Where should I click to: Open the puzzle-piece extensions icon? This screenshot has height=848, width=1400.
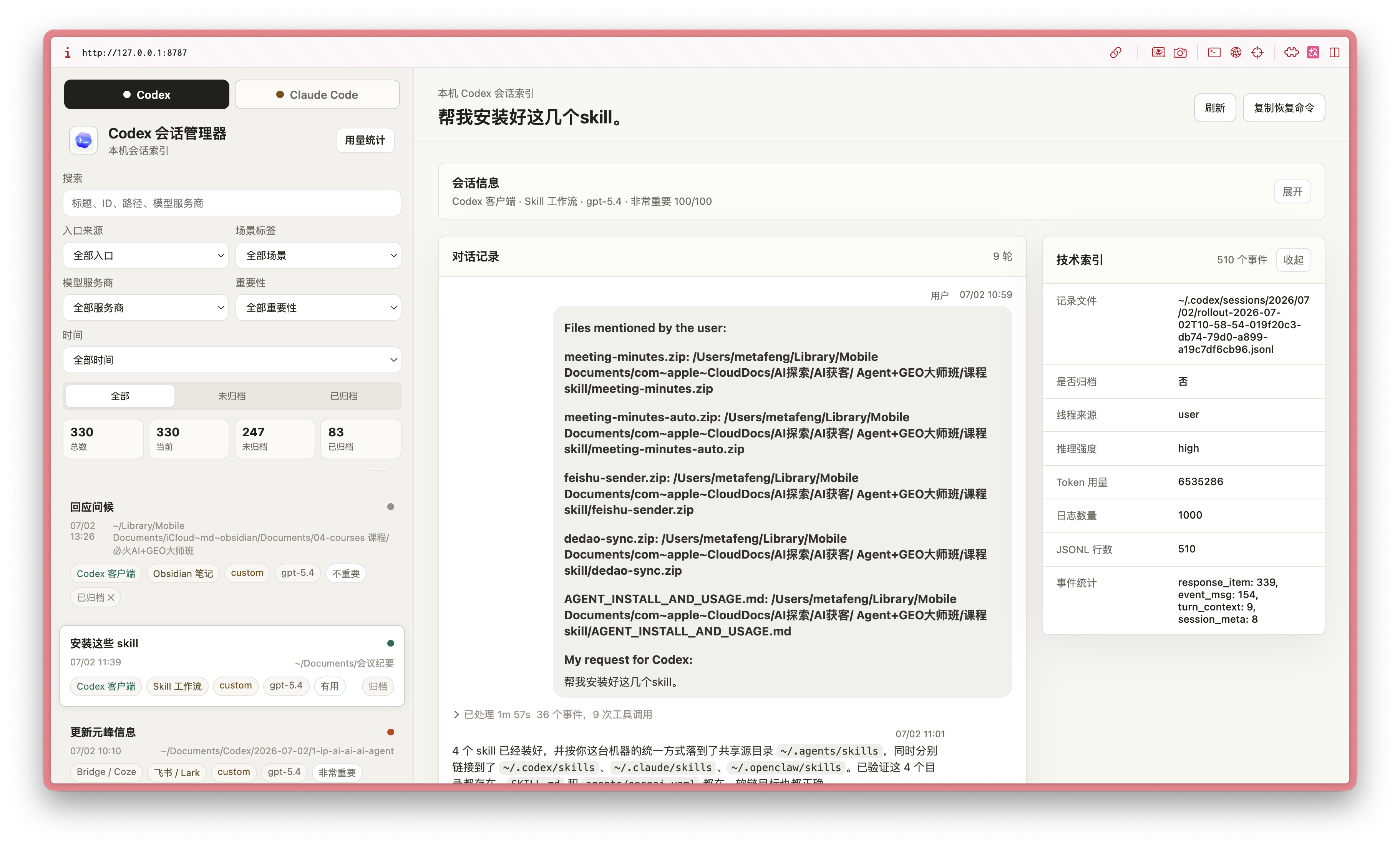click(1292, 53)
